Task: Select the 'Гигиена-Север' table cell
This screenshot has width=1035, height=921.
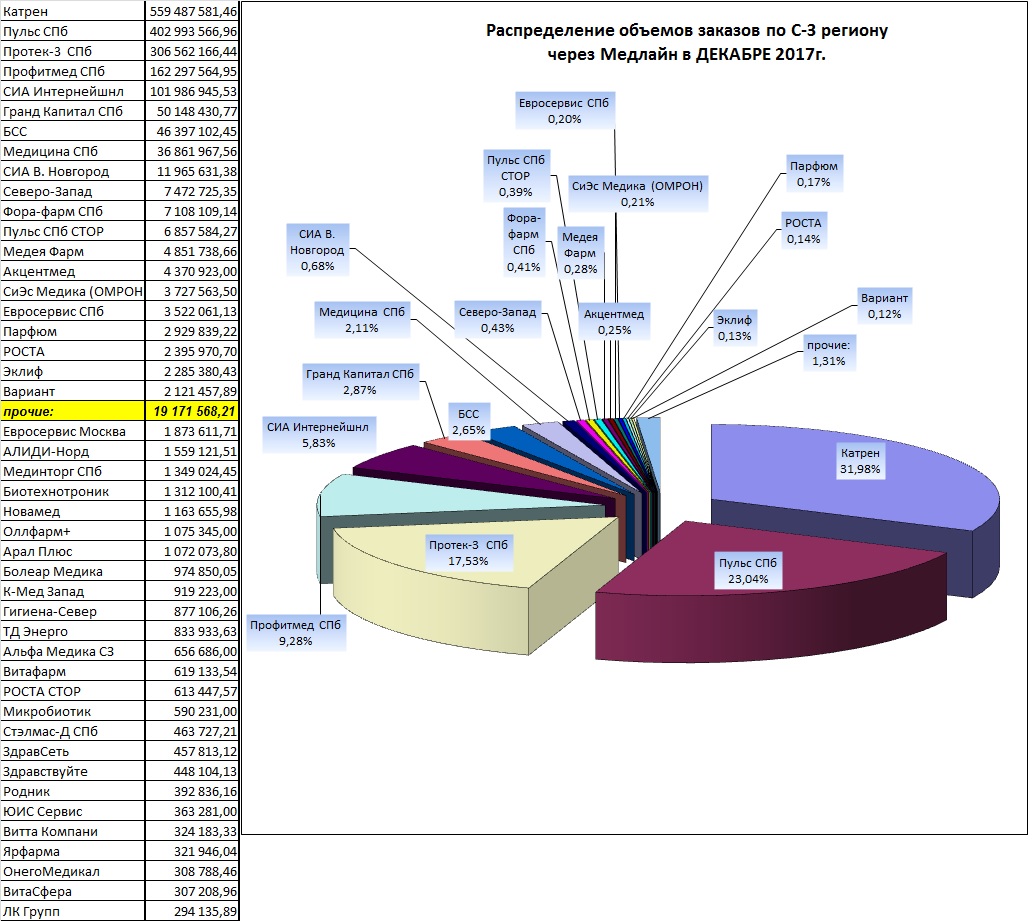Action: [x=73, y=611]
